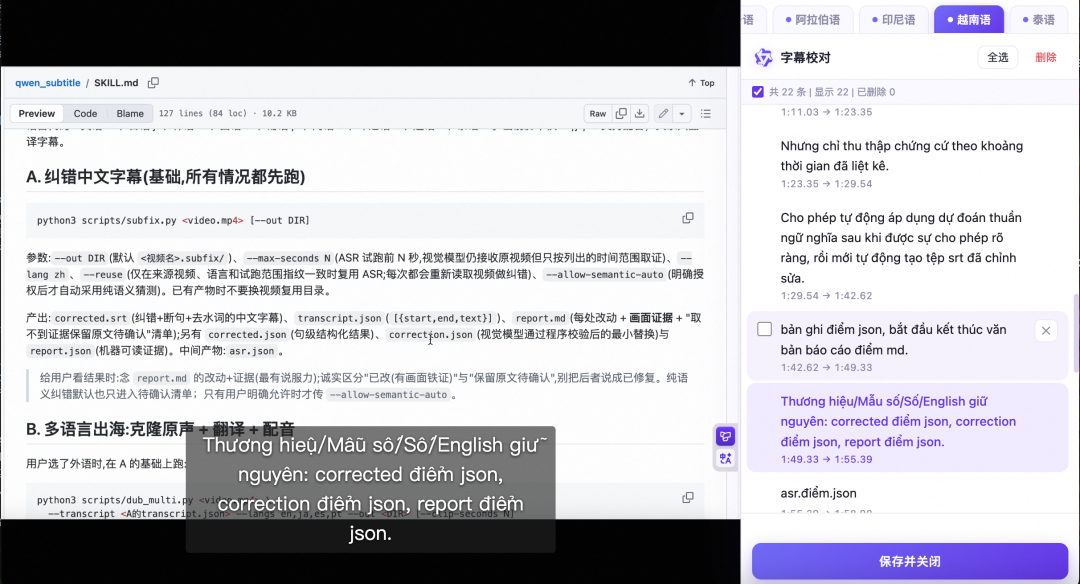1080x584 pixels.
Task: Select the 印尼语 language tab
Action: pos(893,19)
